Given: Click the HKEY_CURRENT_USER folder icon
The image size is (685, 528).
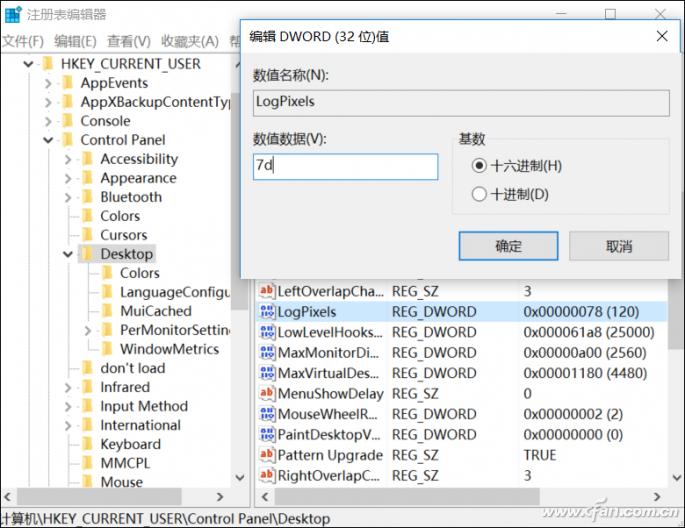Looking at the screenshot, I should point(48,64).
